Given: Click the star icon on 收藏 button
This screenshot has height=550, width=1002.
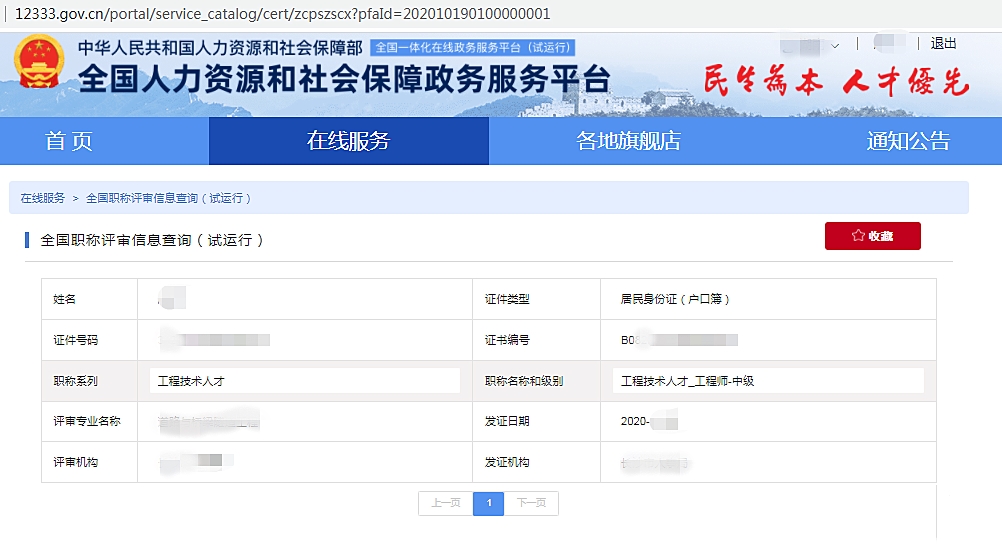Looking at the screenshot, I should tap(857, 236).
